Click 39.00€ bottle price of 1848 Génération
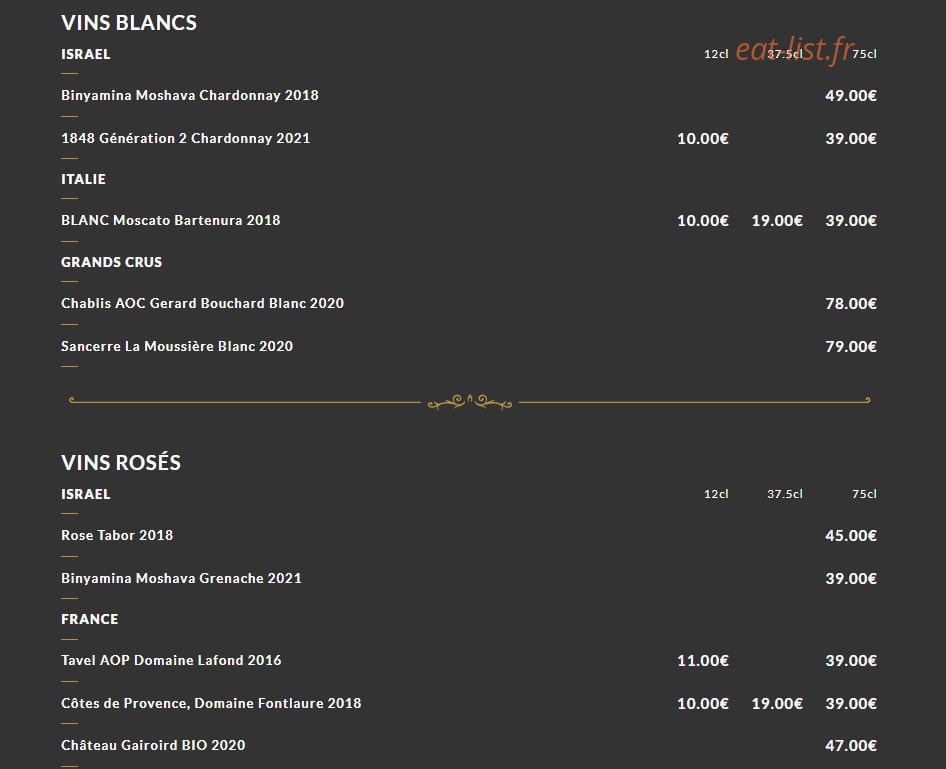Image resolution: width=946 pixels, height=769 pixels. point(851,139)
